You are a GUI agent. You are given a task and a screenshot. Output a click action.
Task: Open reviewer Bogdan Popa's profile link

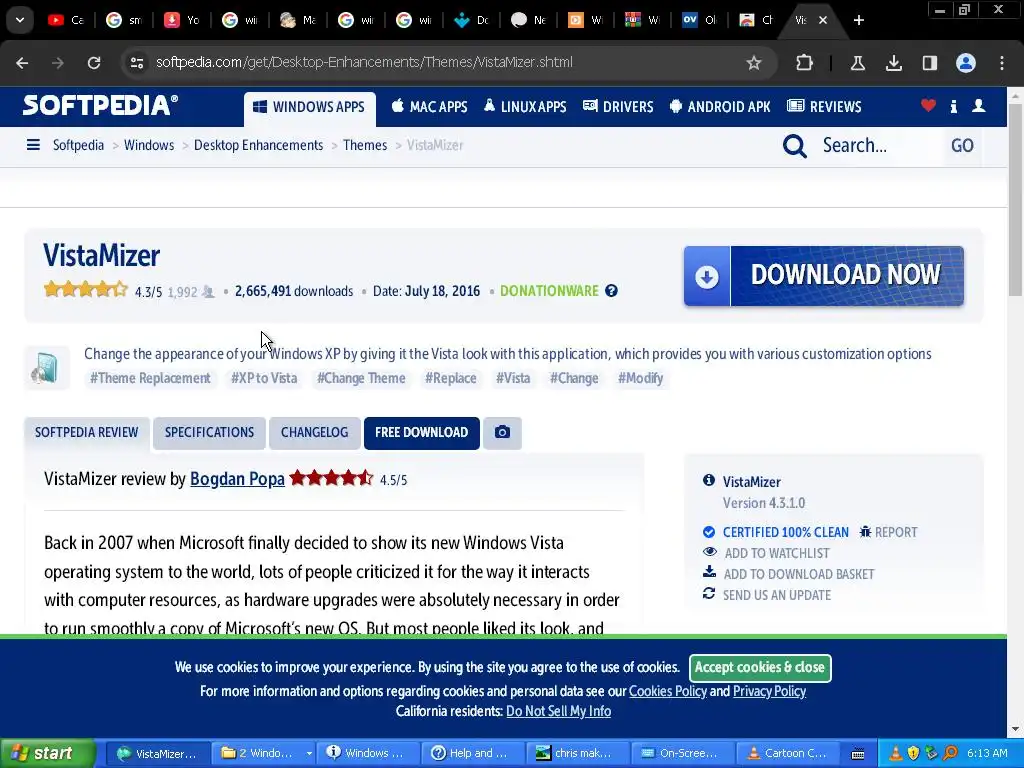coord(237,479)
